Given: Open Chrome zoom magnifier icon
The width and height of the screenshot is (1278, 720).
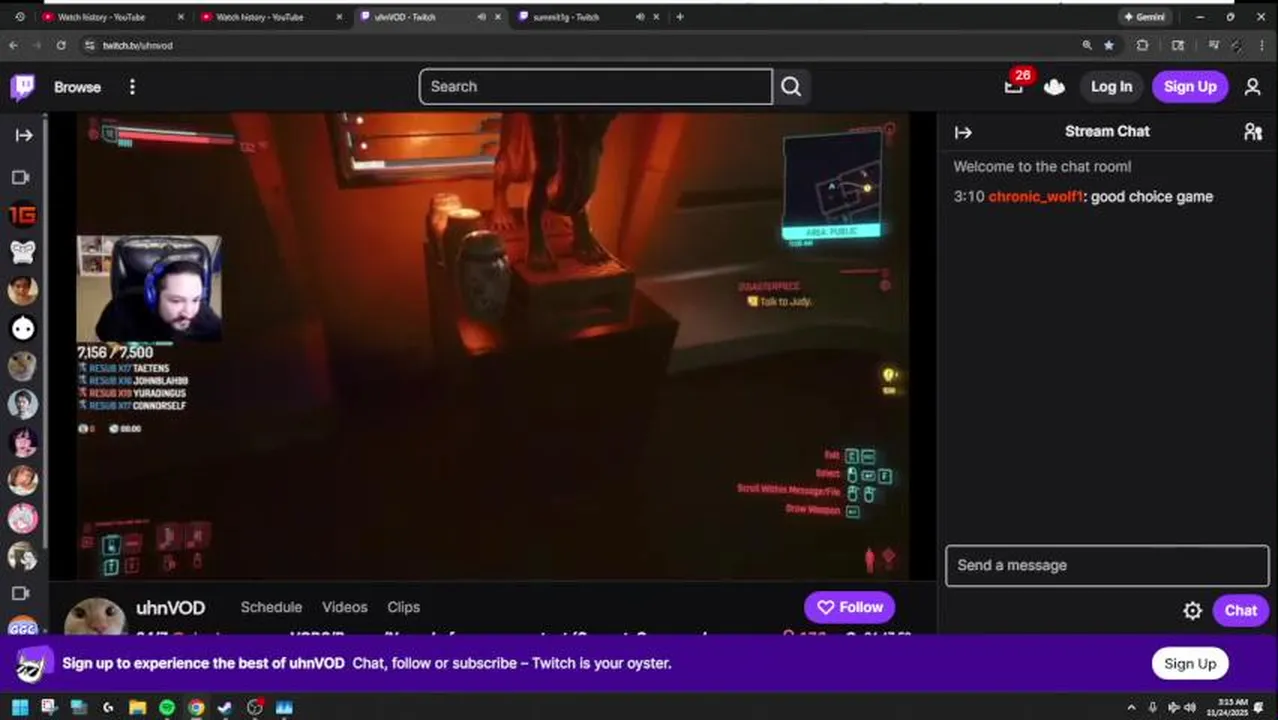Looking at the screenshot, I should click(1087, 45).
